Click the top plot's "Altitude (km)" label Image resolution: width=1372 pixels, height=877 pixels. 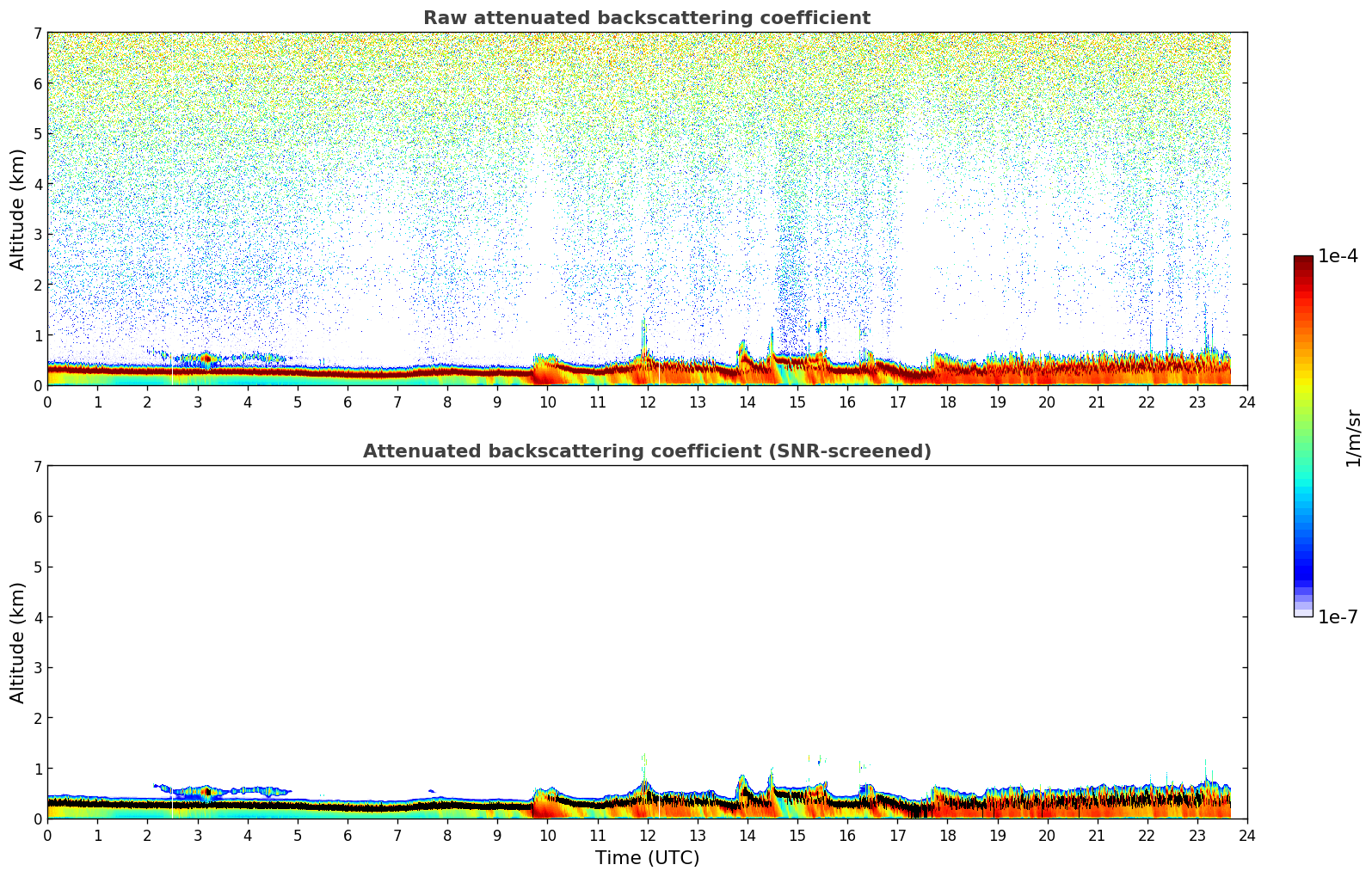pyautogui.click(x=18, y=209)
